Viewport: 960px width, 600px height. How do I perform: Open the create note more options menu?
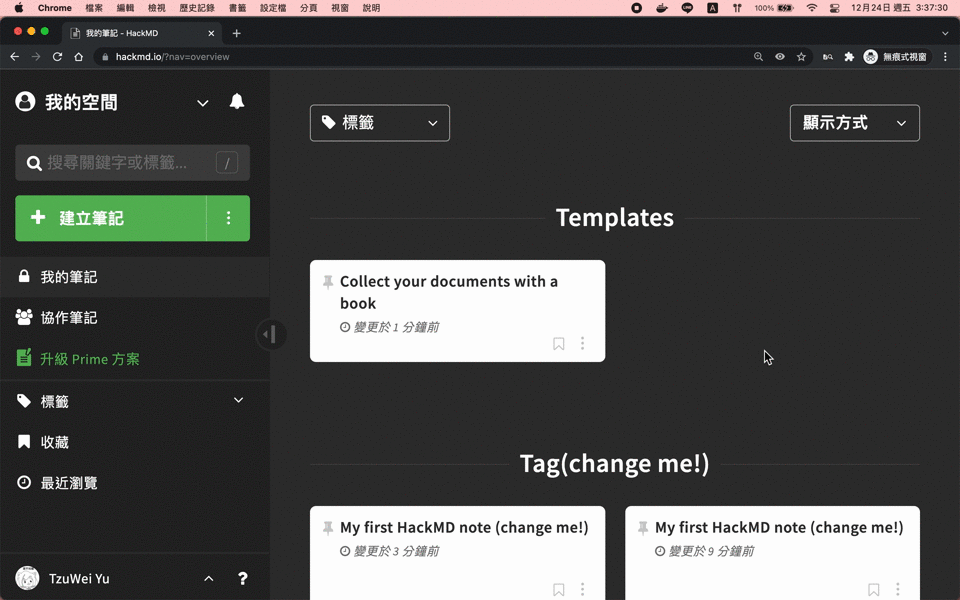[x=228, y=218]
